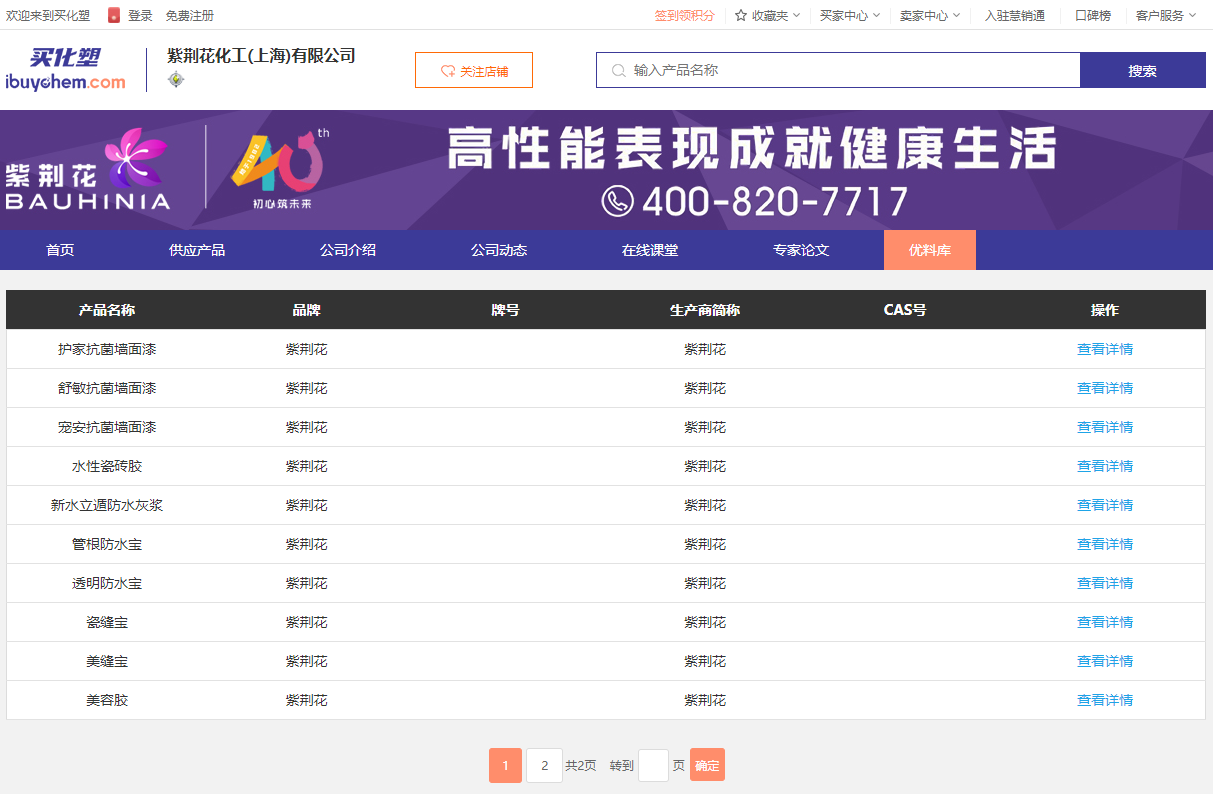Click the product name 管根防水宝
1213x794 pixels.
click(107, 544)
